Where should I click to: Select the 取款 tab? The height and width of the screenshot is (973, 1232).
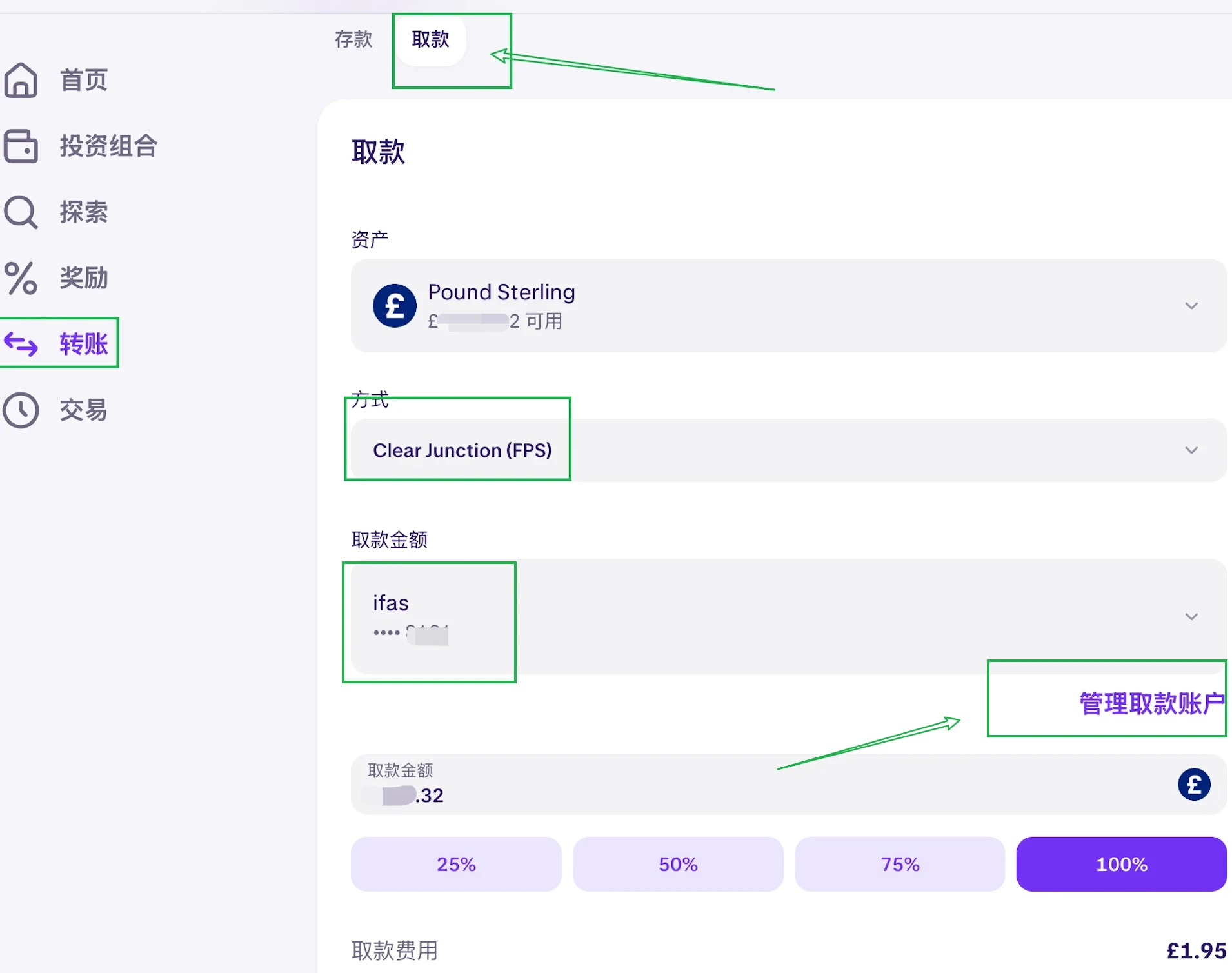point(430,39)
